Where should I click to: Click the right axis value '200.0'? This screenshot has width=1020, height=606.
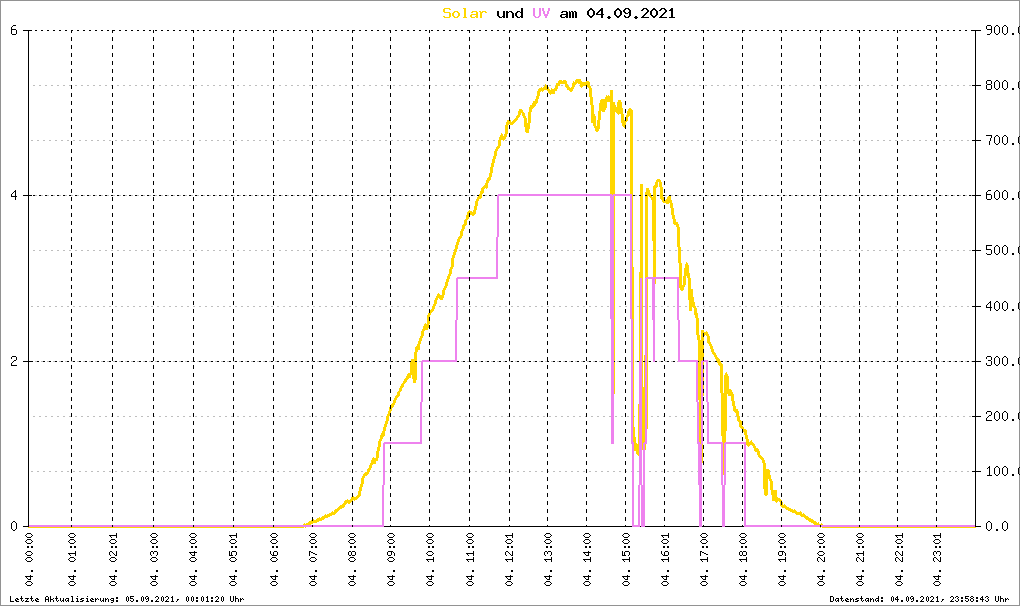click(1002, 416)
